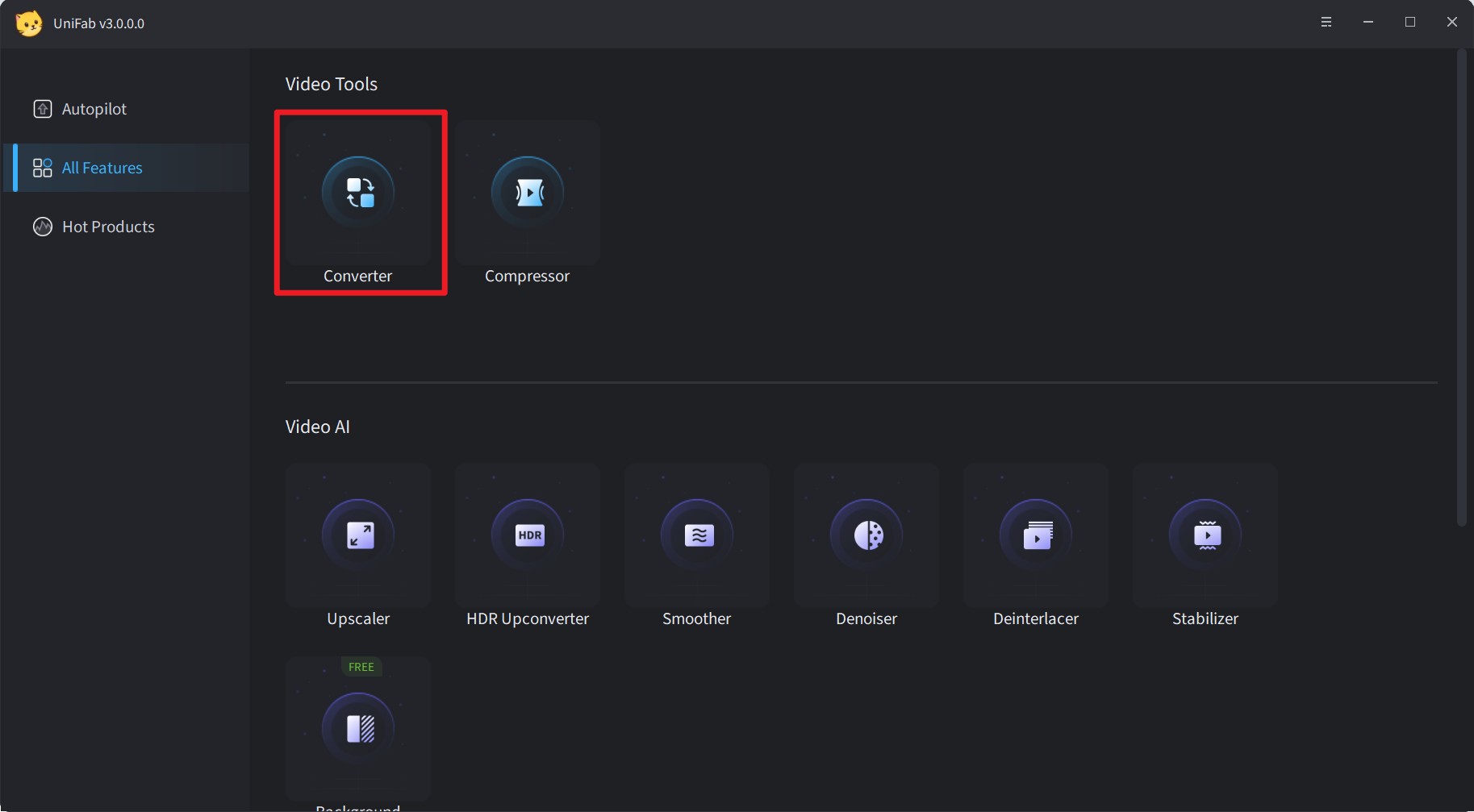The height and width of the screenshot is (812, 1474).
Task: Open the Background removal tool icon
Action: point(358,729)
